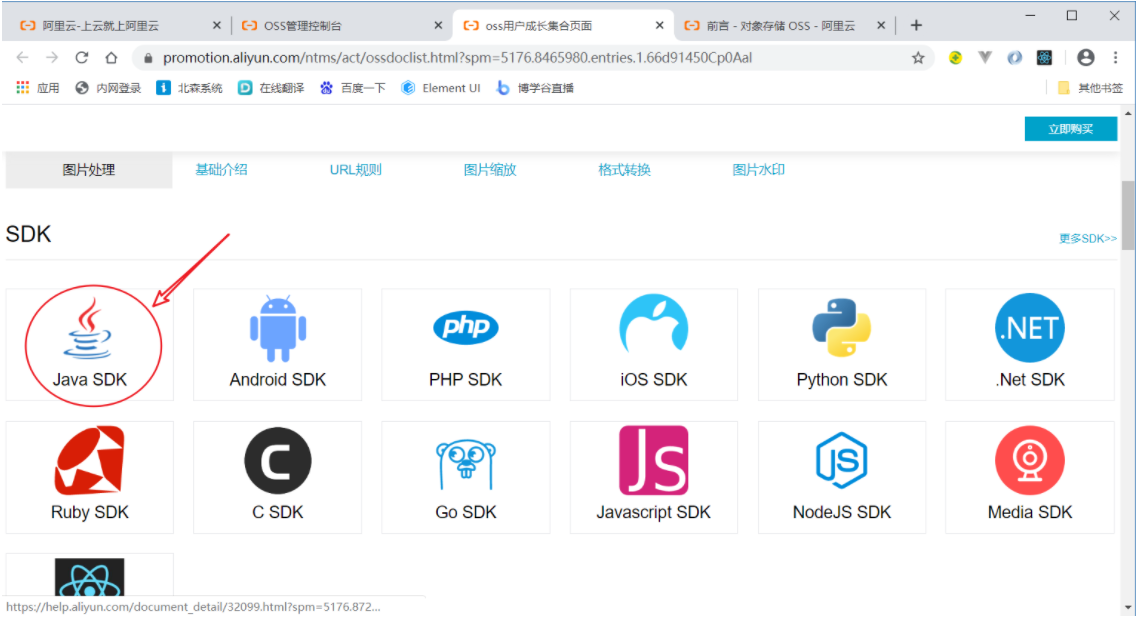Open the Python SDK card

[842, 344]
